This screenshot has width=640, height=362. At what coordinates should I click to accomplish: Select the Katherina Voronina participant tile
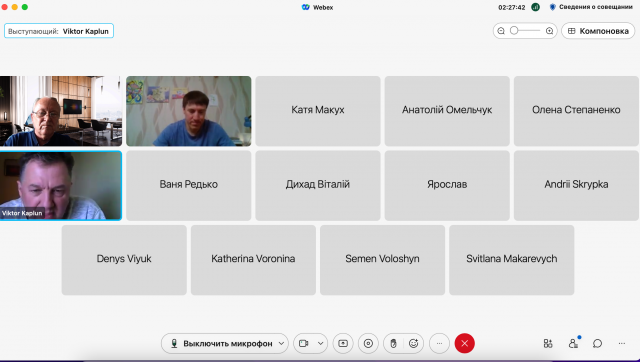pyautogui.click(x=253, y=260)
